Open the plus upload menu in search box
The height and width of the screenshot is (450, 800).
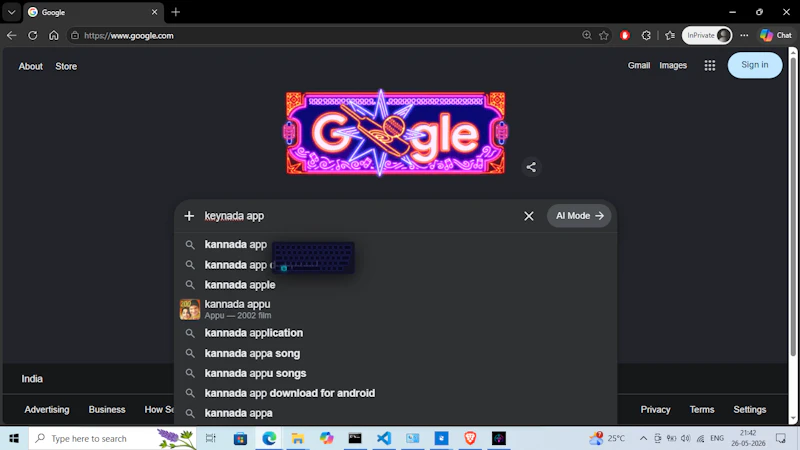pos(189,216)
